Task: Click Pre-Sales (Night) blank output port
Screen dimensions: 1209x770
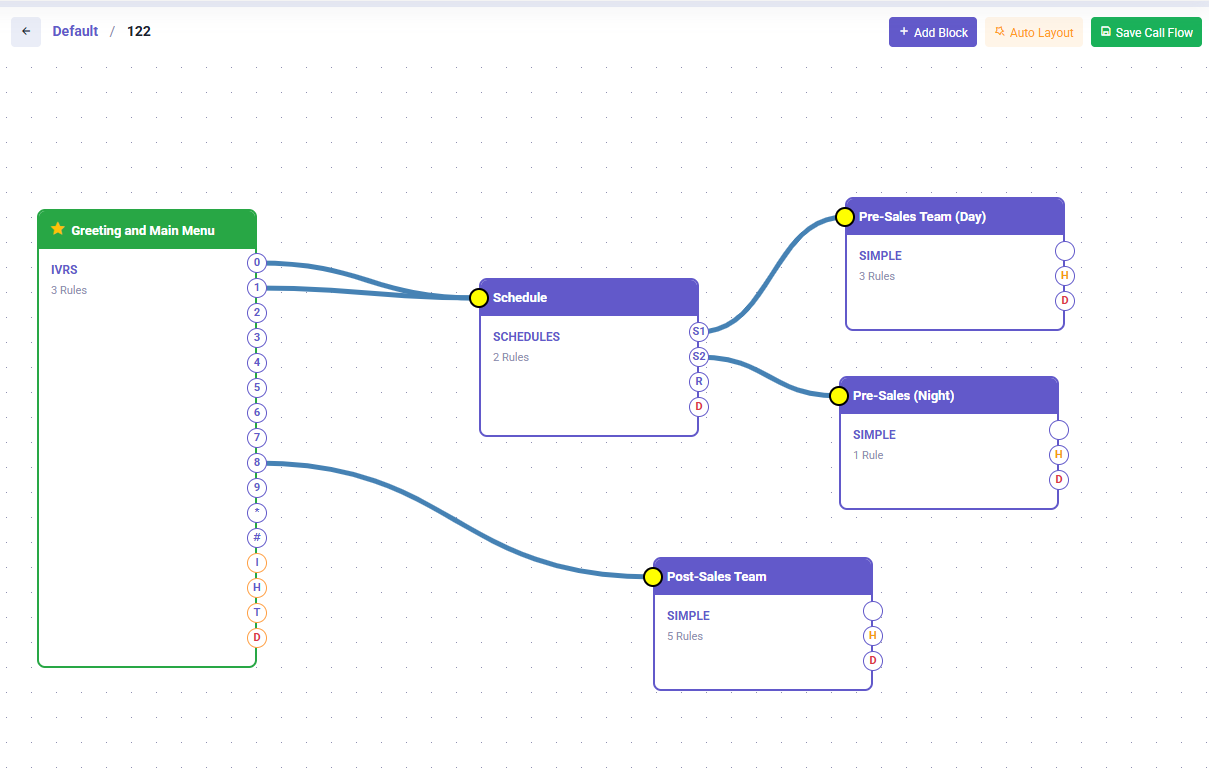Action: pos(1059,430)
